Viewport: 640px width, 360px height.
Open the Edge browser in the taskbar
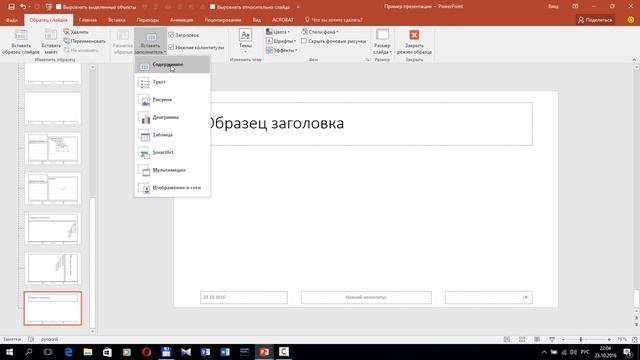pos(68,352)
